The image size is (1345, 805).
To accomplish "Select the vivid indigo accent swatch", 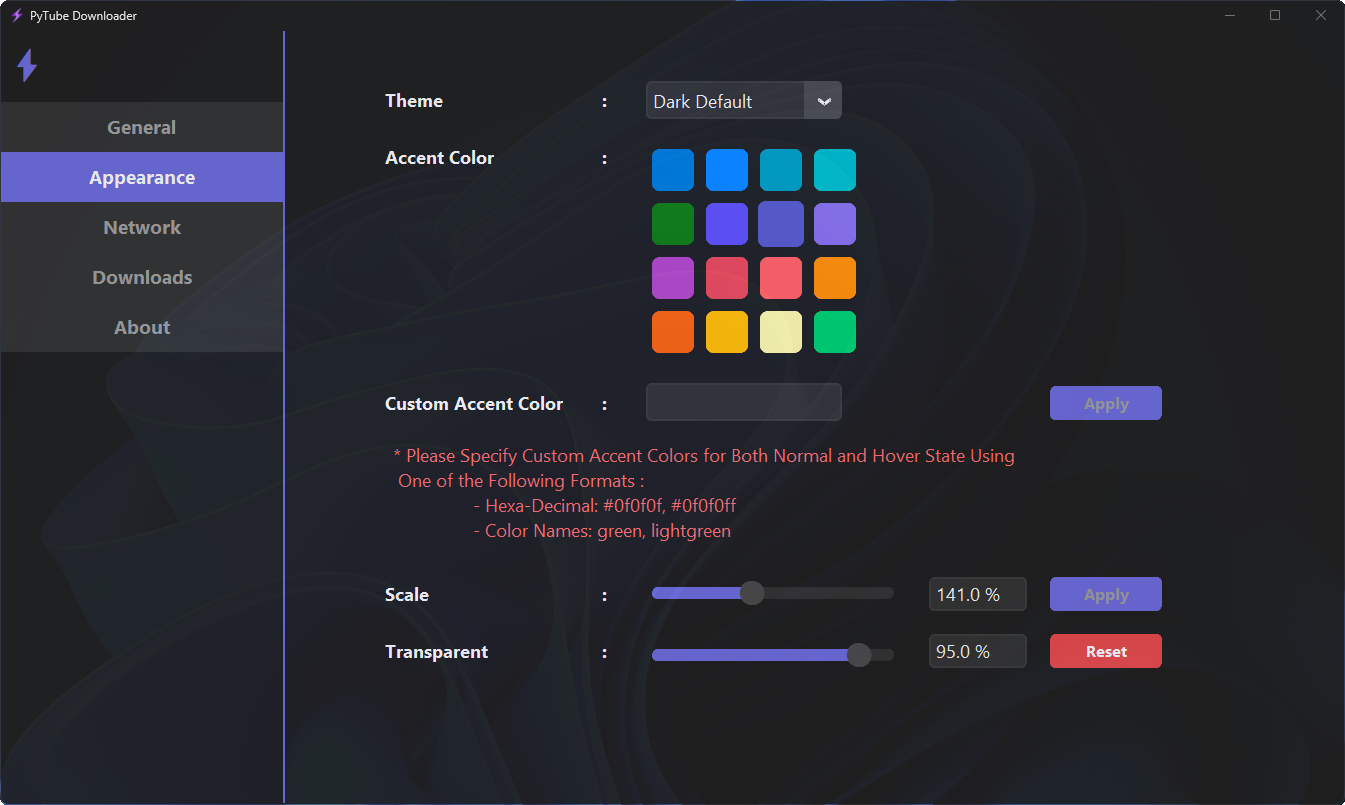I will coord(727,224).
